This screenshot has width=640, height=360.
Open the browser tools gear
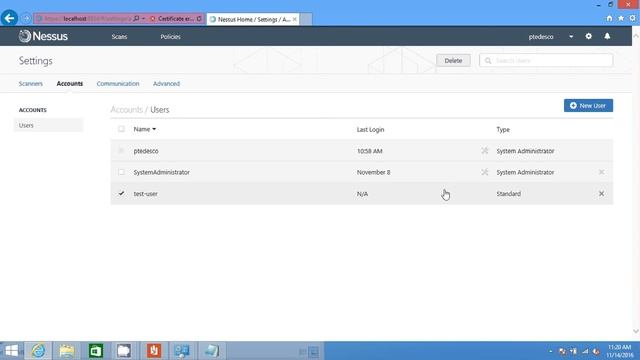(632, 18)
